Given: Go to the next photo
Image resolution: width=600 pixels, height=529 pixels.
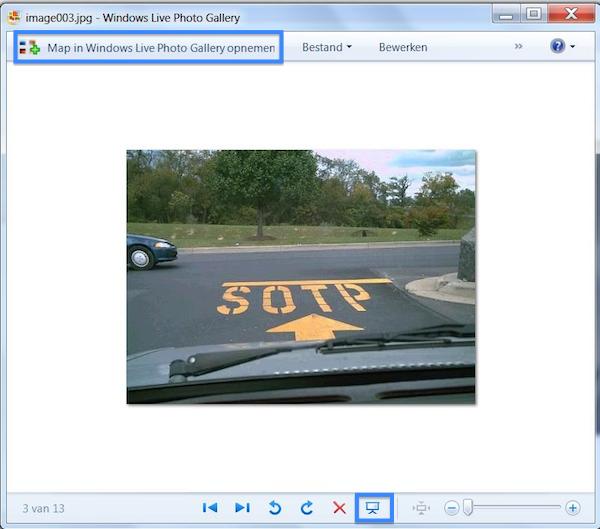Looking at the screenshot, I should [x=243, y=508].
